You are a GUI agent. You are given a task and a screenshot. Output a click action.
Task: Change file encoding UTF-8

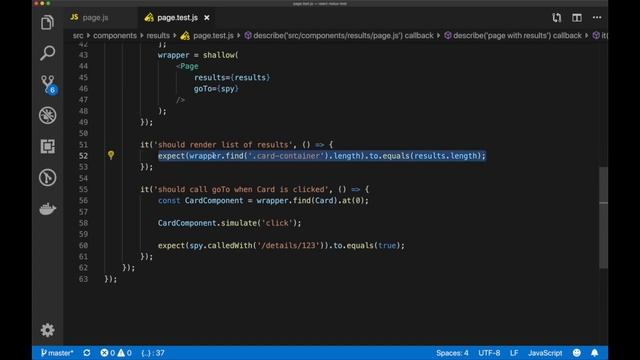pyautogui.click(x=489, y=353)
